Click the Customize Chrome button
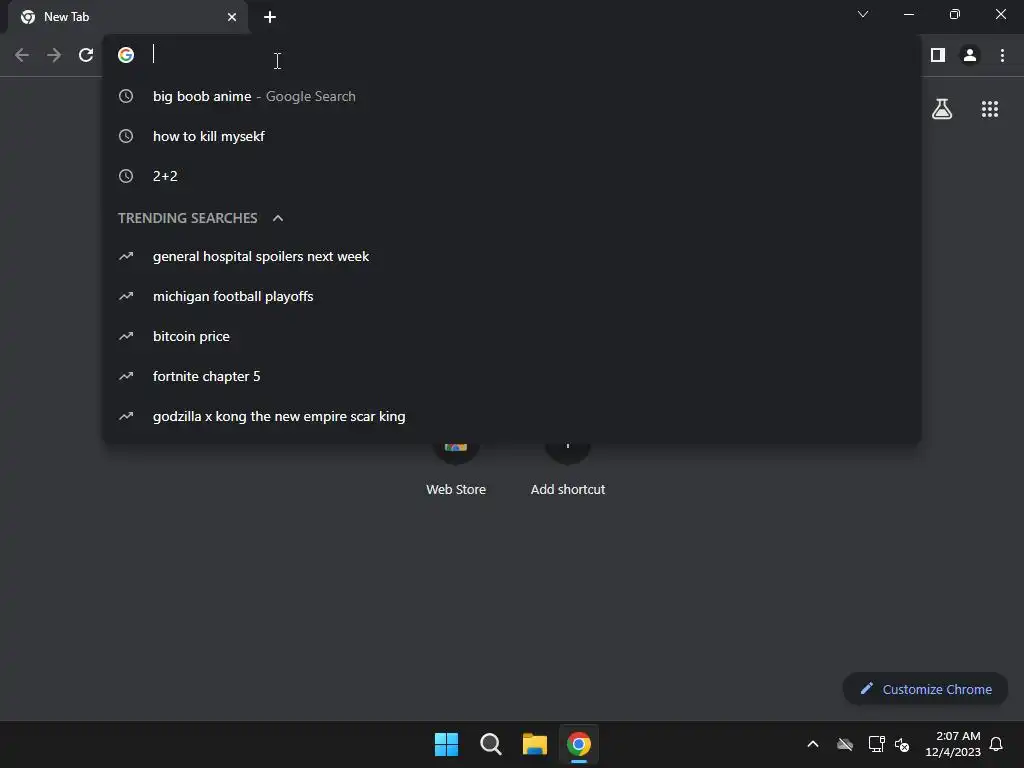Viewport: 1024px width, 768px height. pyautogui.click(x=925, y=689)
